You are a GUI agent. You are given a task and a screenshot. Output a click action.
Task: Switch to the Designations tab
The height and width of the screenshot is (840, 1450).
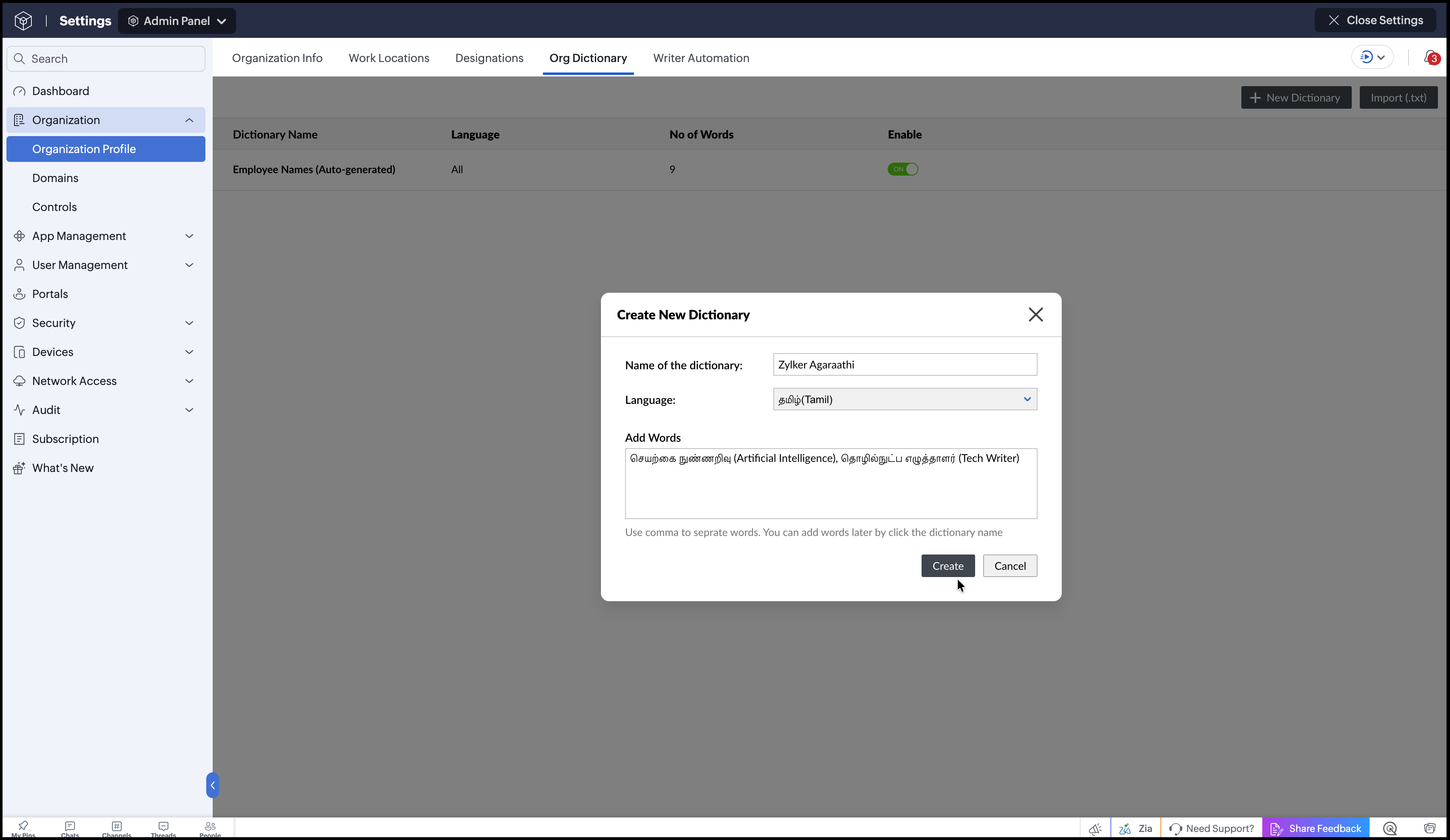coord(489,58)
